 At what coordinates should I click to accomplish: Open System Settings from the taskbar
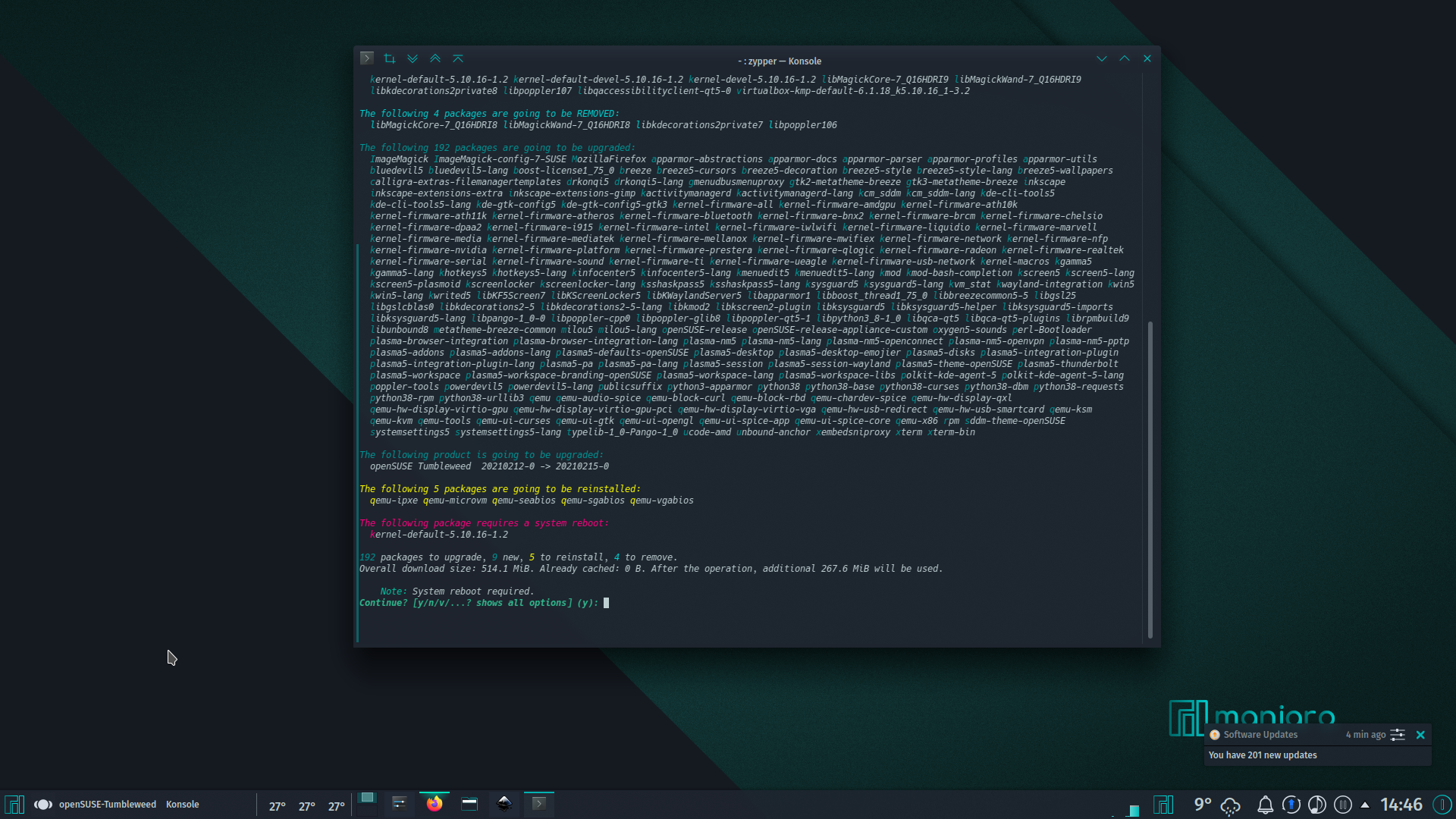click(400, 804)
